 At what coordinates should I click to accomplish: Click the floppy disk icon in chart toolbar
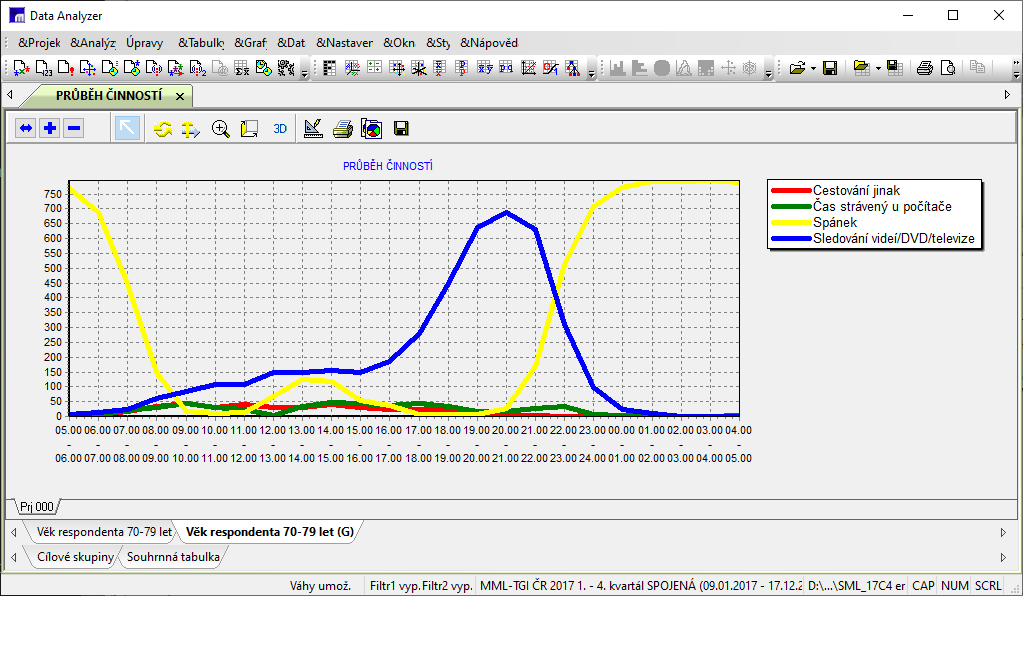pyautogui.click(x=401, y=129)
